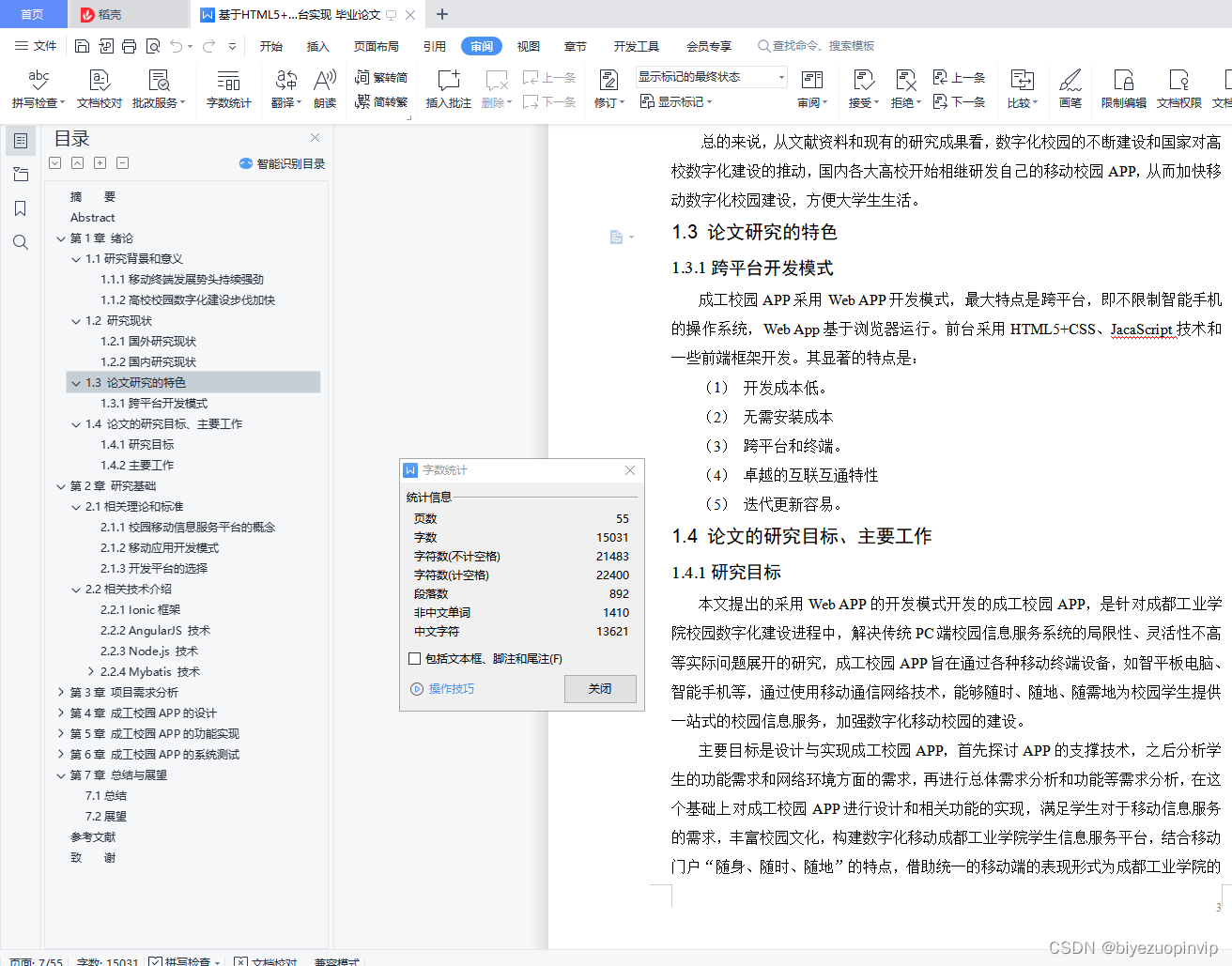This screenshot has width=1232, height=966.
Task: Open 限制编辑 restrict editing
Action: (1124, 89)
